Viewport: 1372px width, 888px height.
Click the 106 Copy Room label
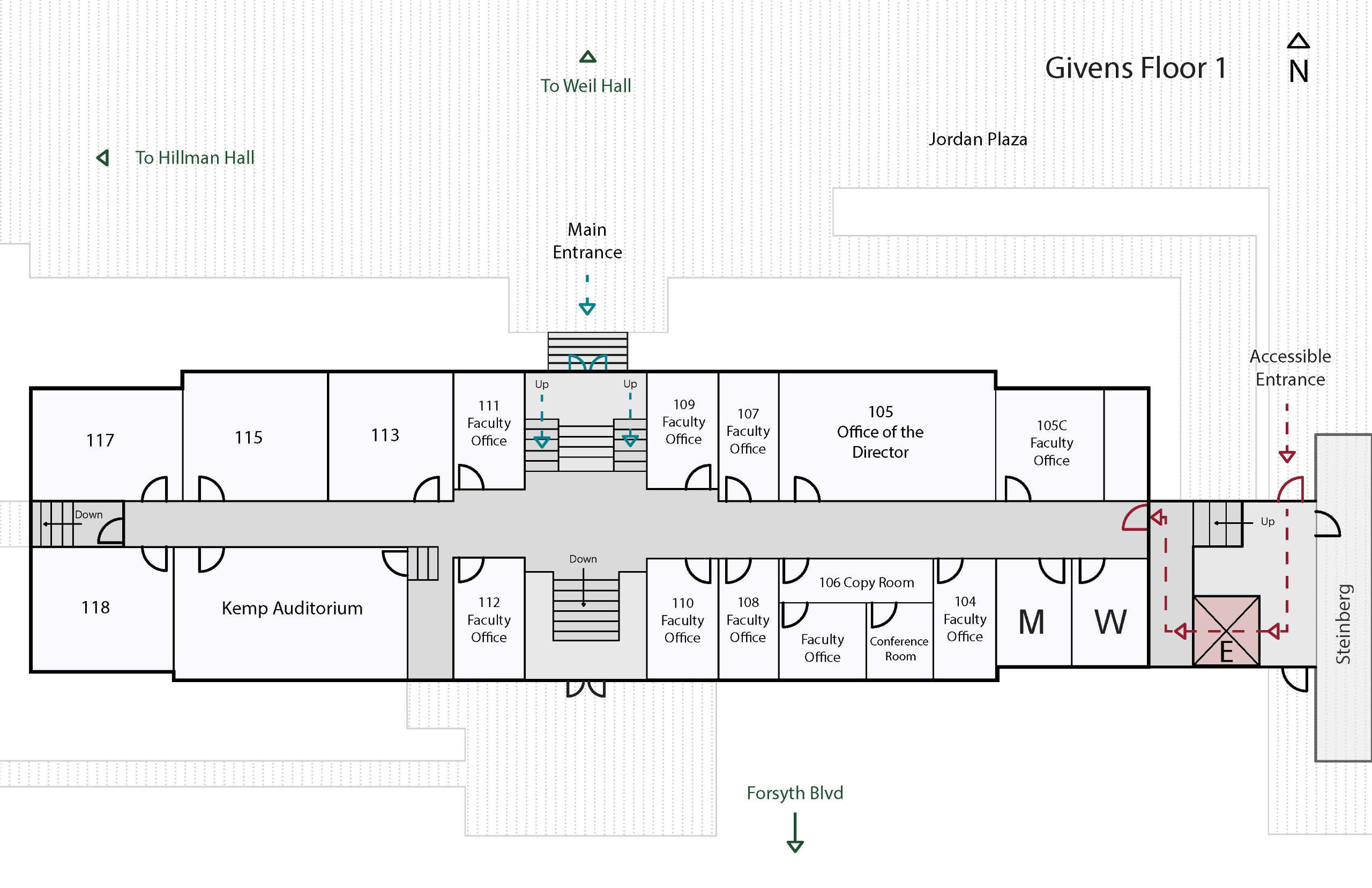pyautogui.click(x=866, y=582)
